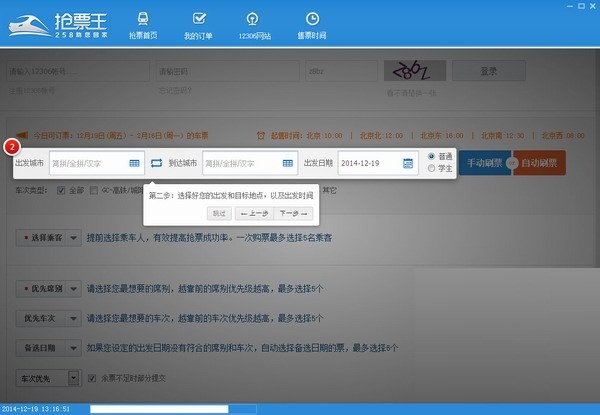This screenshot has height=415, width=600.
Task: Click the 出发城市 input field
Action: point(97,163)
